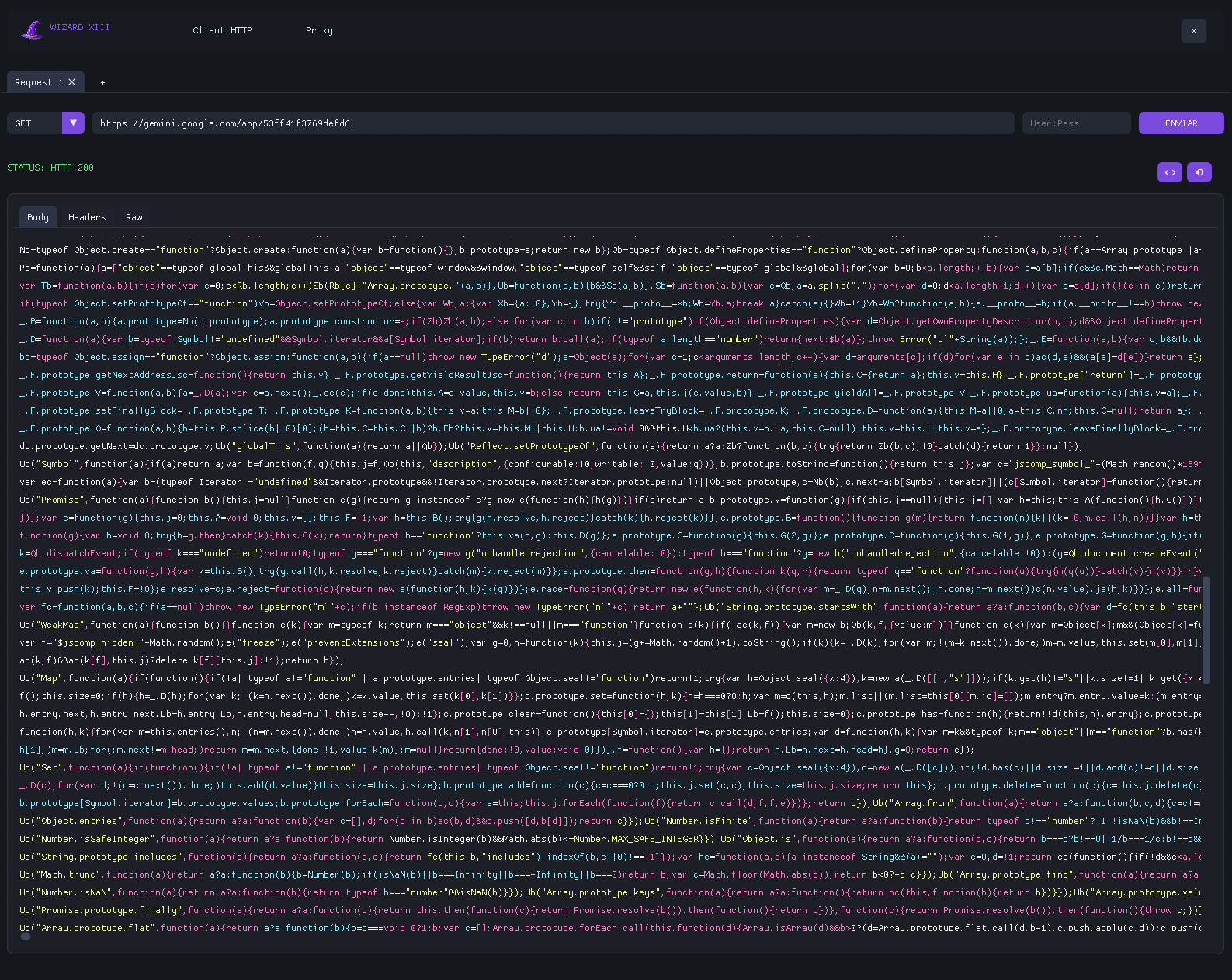Viewport: 1232px width, 980px height.
Task: Close the panel with top-right X
Action: coord(1193,31)
